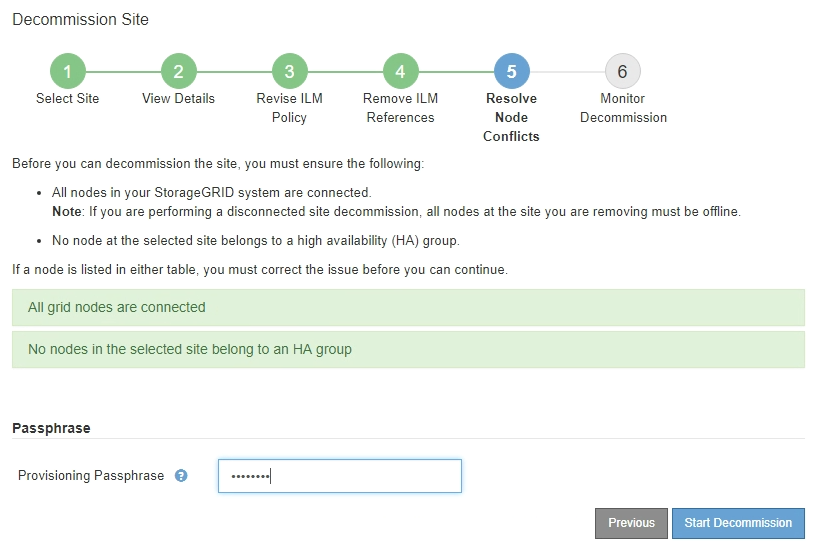Click the step 1 circle icon
This screenshot has height=557, width=818.
(x=68, y=72)
